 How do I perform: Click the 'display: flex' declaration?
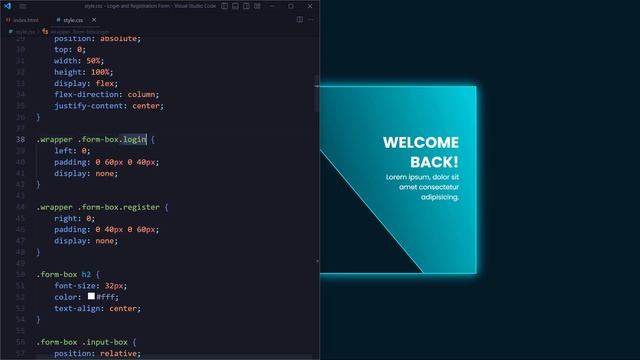(86, 84)
